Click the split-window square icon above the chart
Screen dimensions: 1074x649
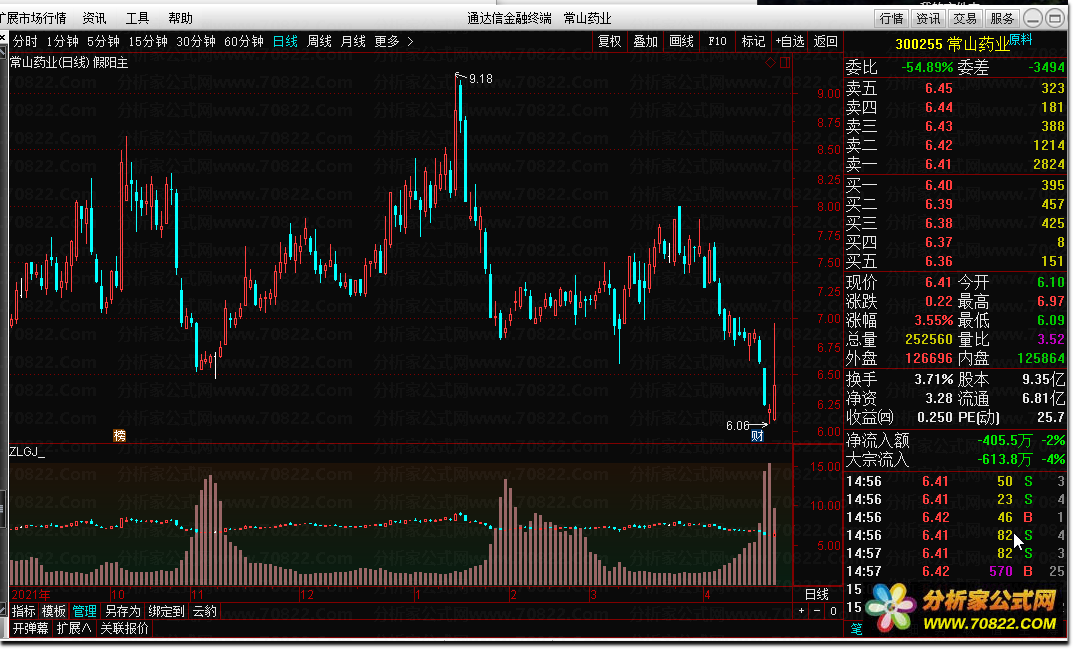[785, 62]
